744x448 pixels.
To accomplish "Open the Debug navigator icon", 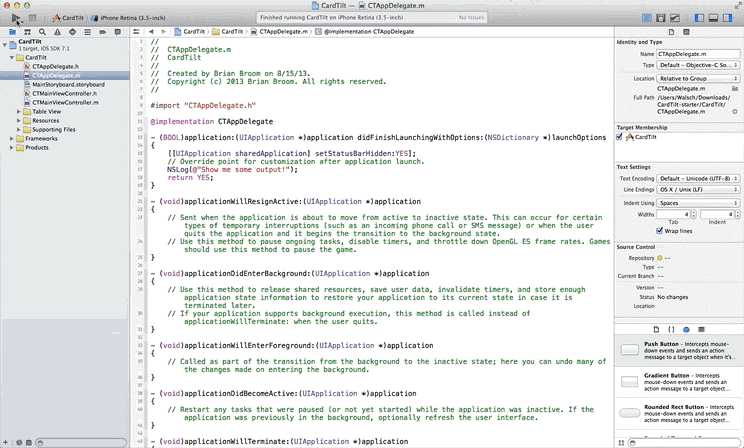I will (87, 32).
